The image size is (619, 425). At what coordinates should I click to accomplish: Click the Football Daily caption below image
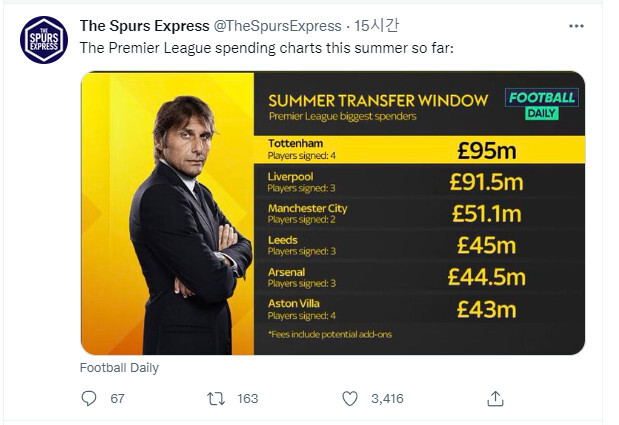click(x=119, y=368)
